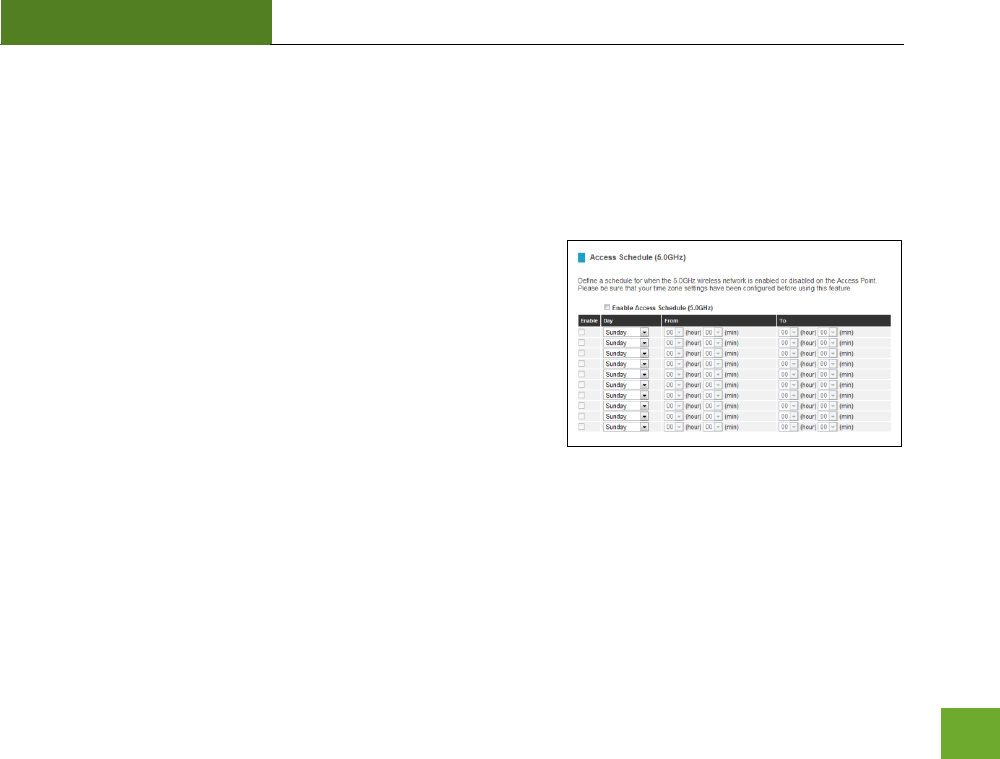This screenshot has height=759, width=1000.
Task: Open the From minute dropdown in the third row
Action: 712,353
